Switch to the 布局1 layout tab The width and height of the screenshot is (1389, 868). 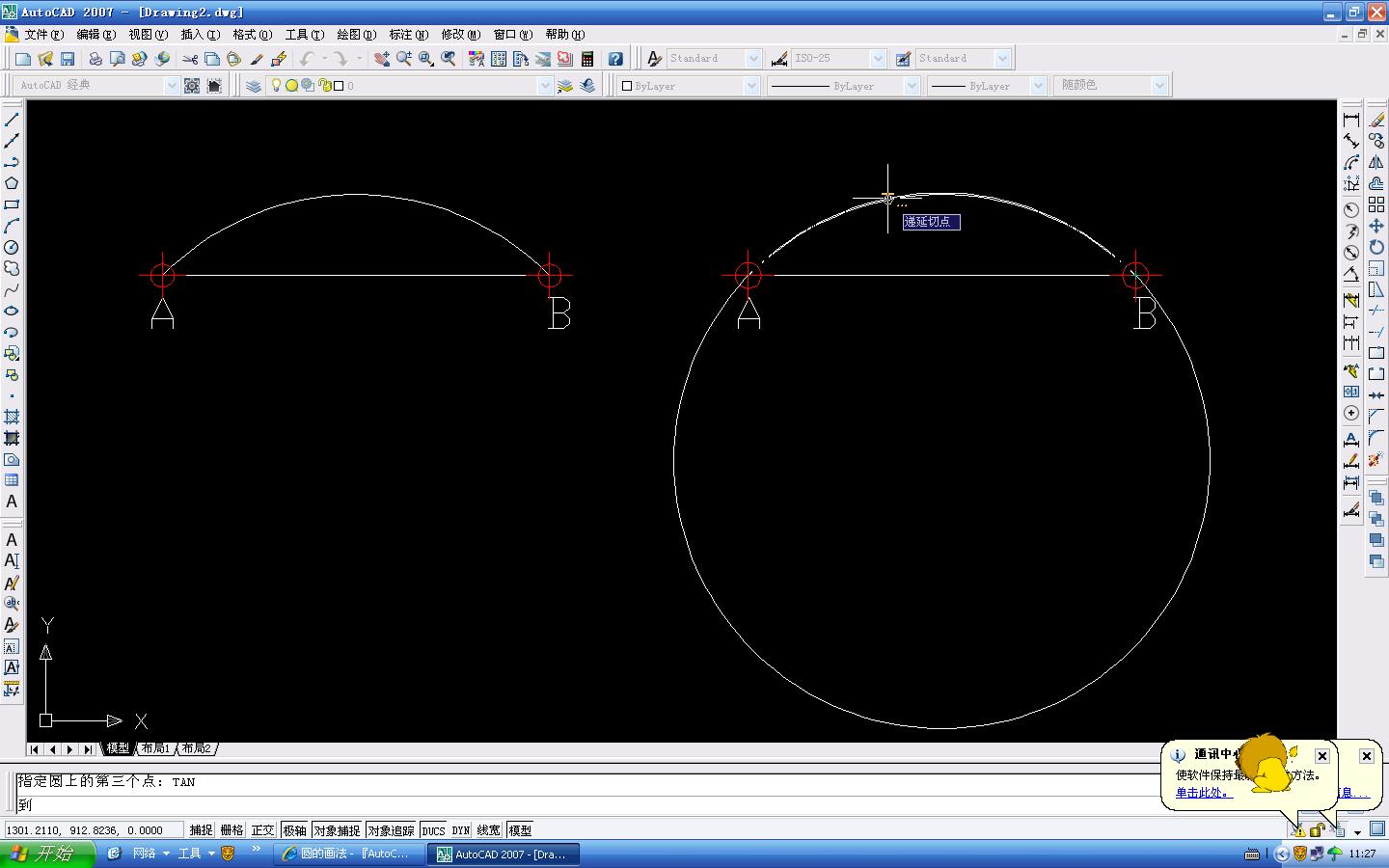coord(155,748)
